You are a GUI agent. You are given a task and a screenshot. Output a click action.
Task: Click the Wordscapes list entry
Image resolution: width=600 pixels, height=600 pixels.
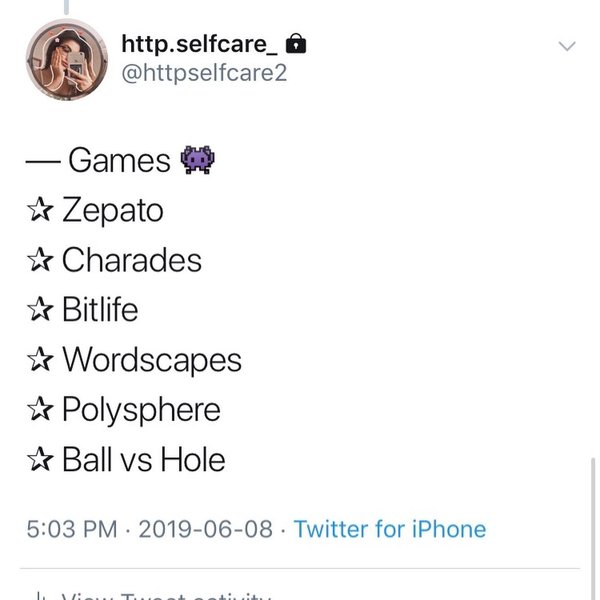point(151,360)
